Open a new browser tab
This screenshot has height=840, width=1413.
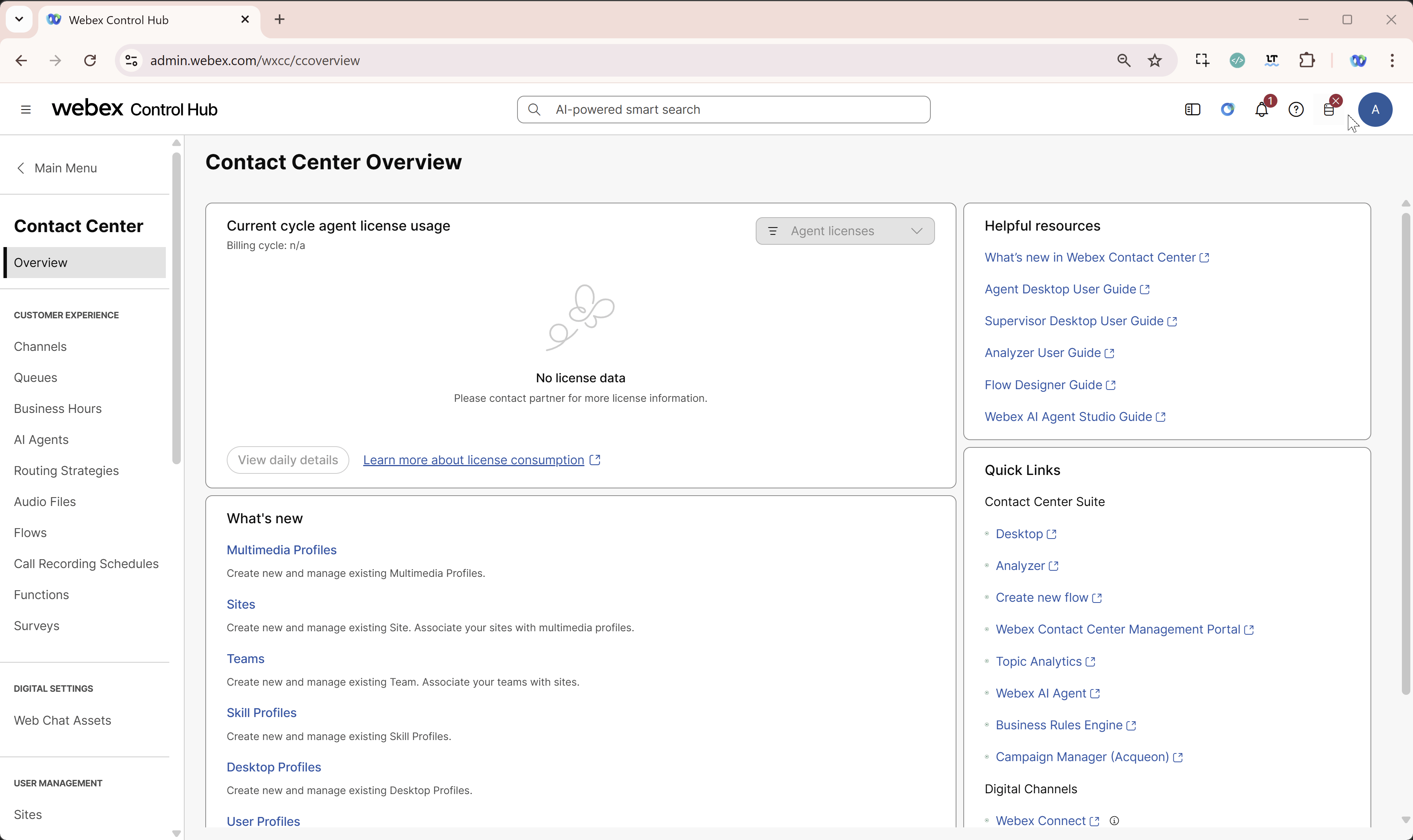[x=280, y=19]
